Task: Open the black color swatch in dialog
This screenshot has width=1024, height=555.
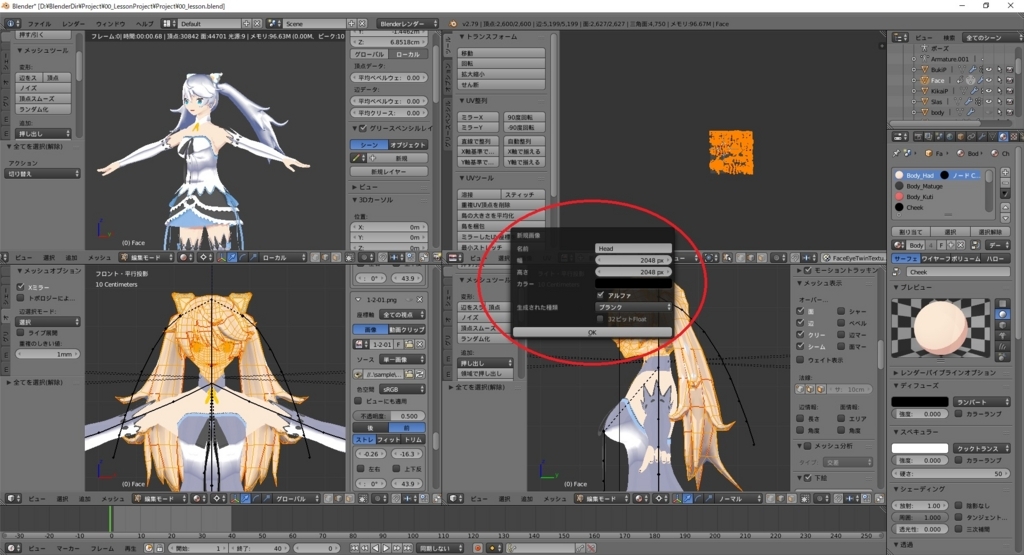Action: pos(633,284)
